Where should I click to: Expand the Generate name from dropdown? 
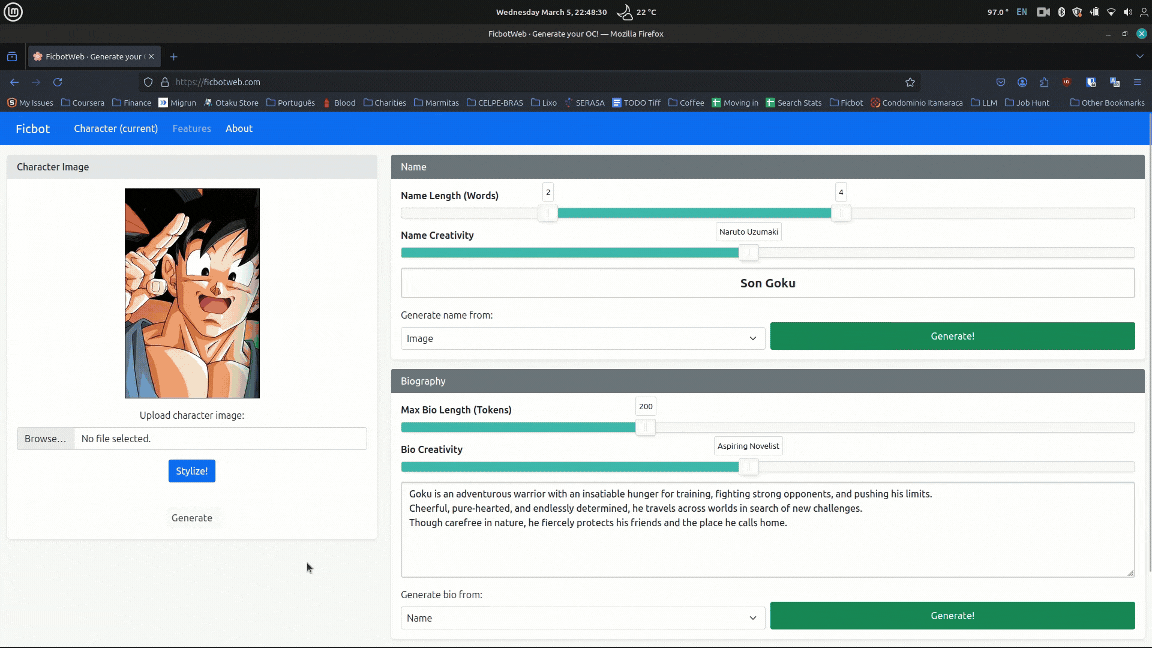(x=583, y=339)
